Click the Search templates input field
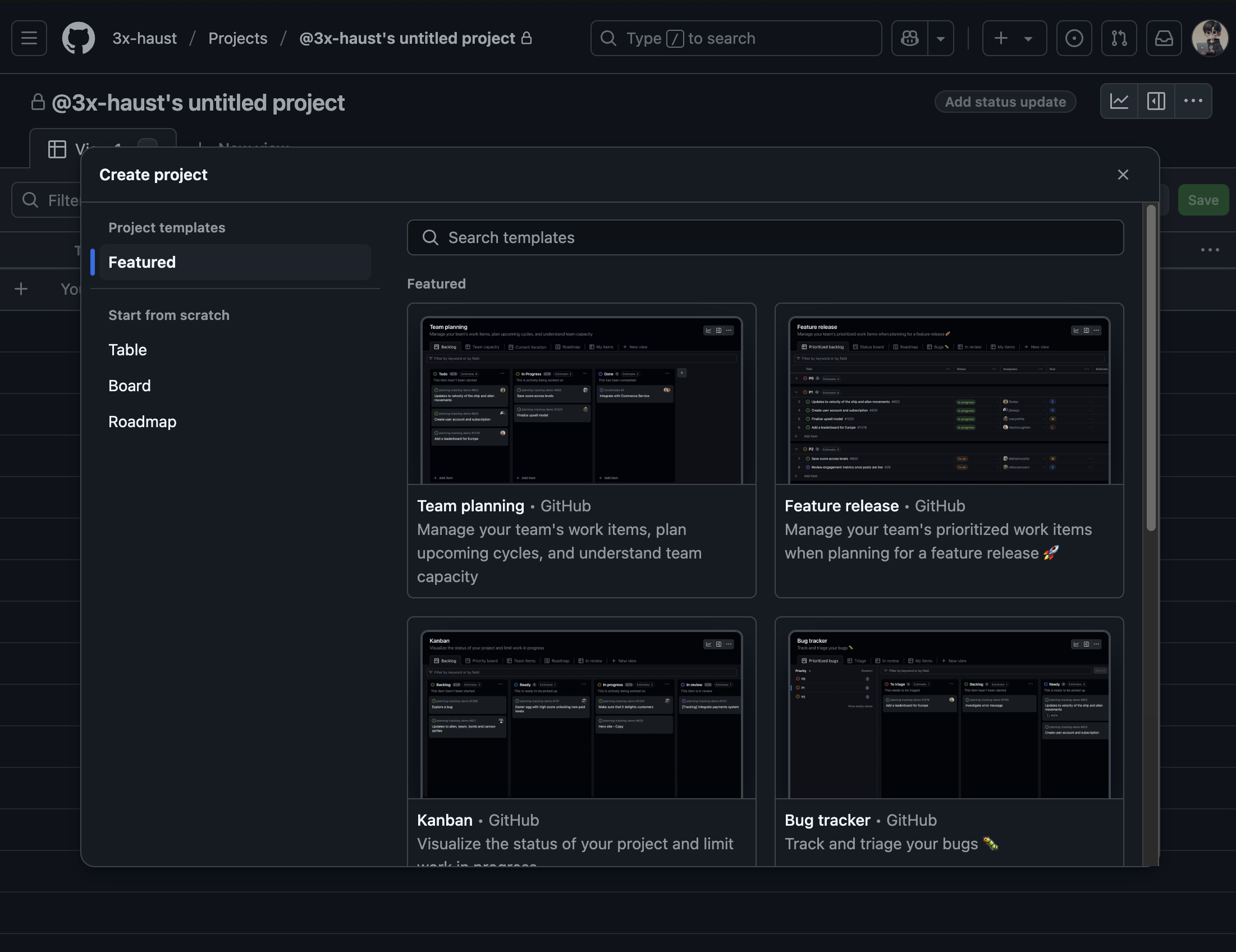This screenshot has height=952, width=1236. [765, 237]
